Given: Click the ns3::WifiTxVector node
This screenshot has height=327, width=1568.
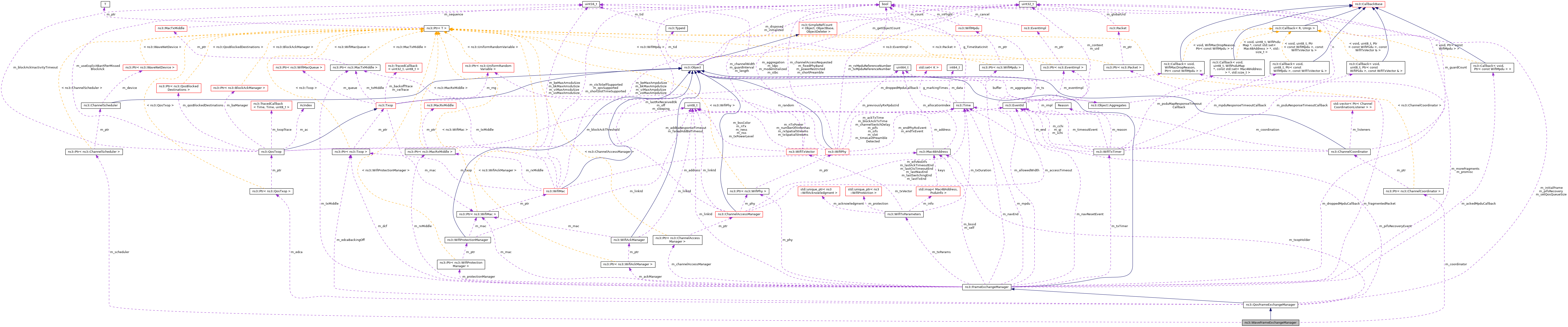Looking at the screenshot, I should [802, 152].
